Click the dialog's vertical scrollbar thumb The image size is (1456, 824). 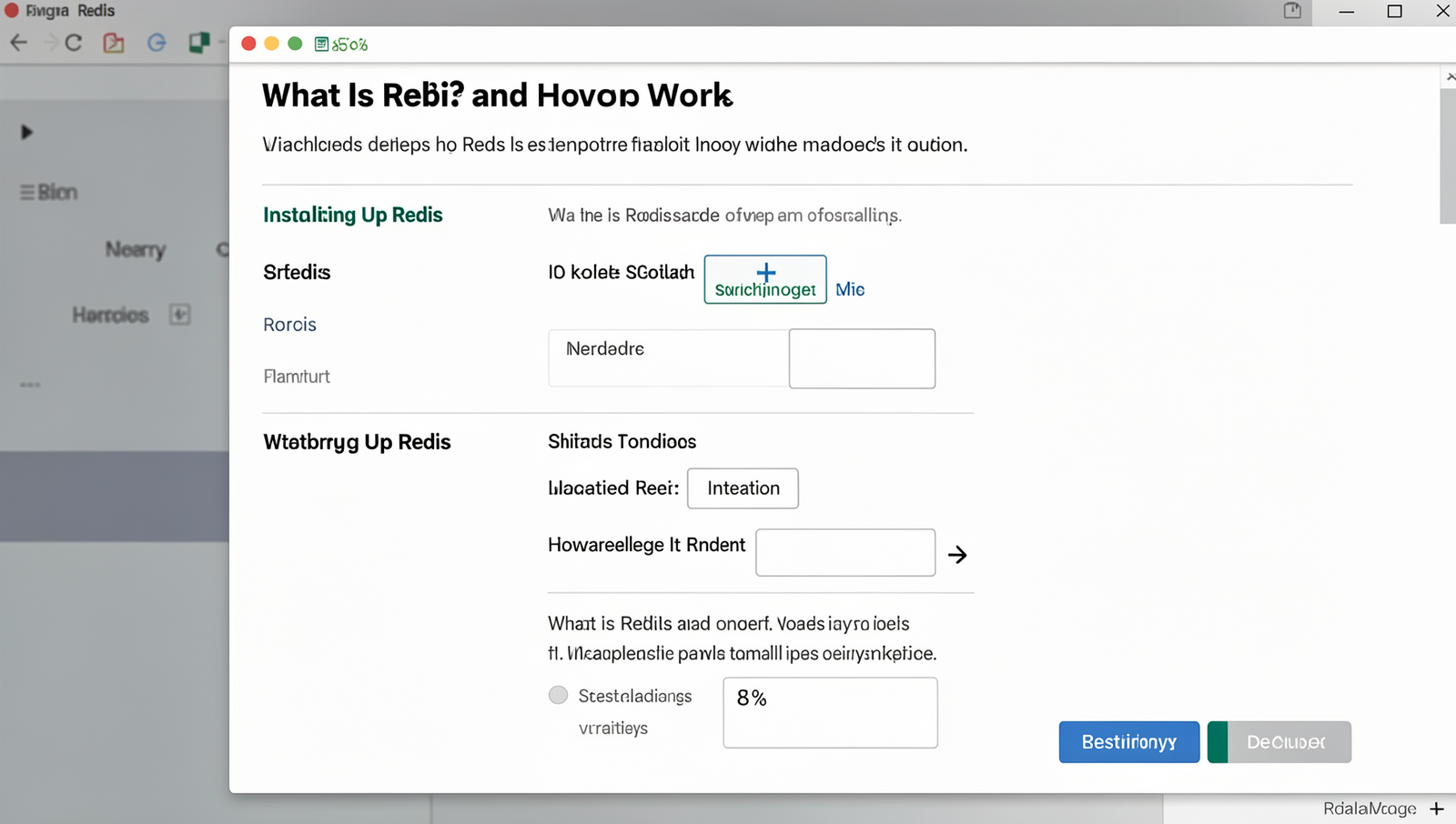pyautogui.click(x=1448, y=155)
